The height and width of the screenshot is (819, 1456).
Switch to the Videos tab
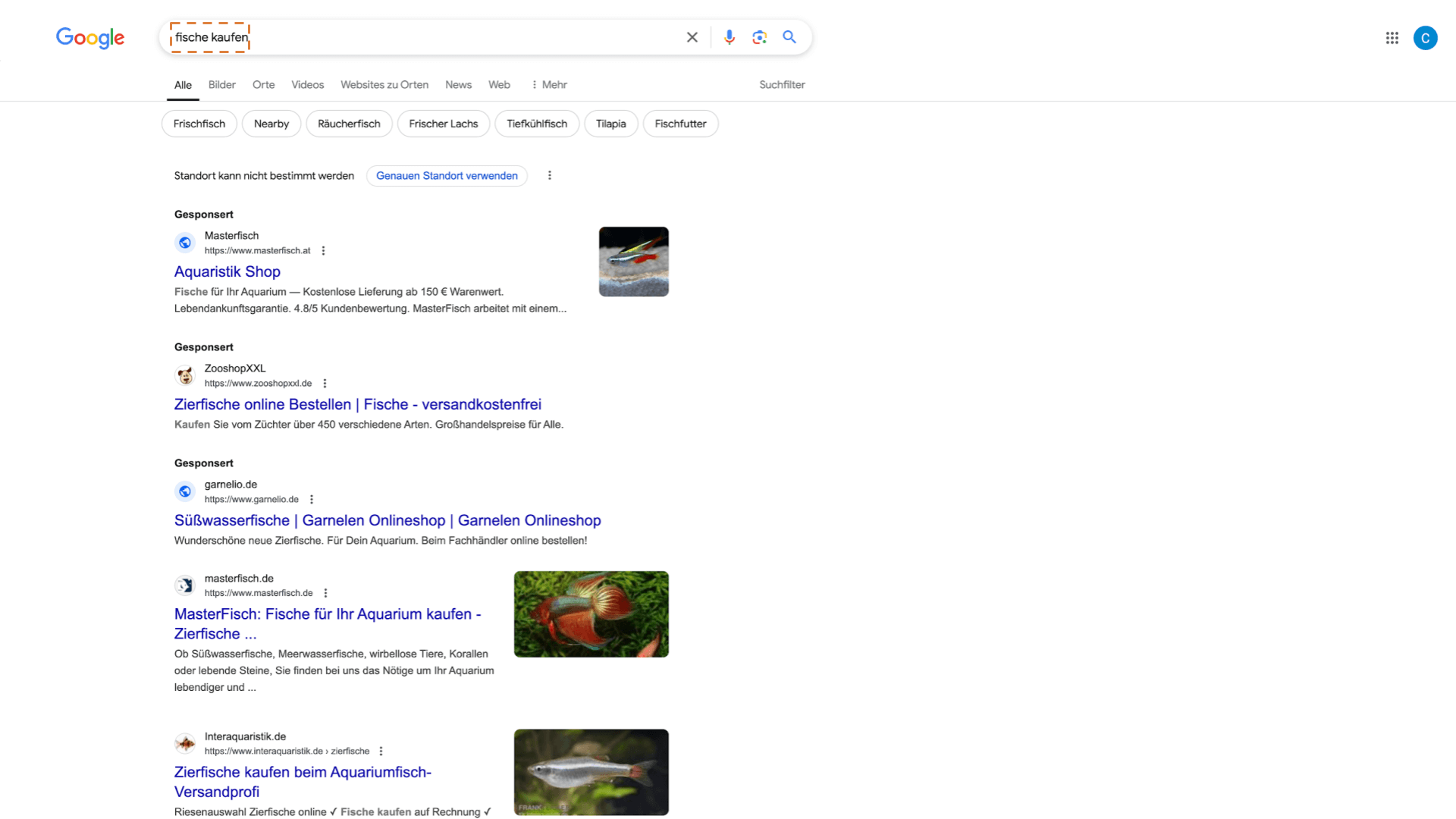pos(307,85)
